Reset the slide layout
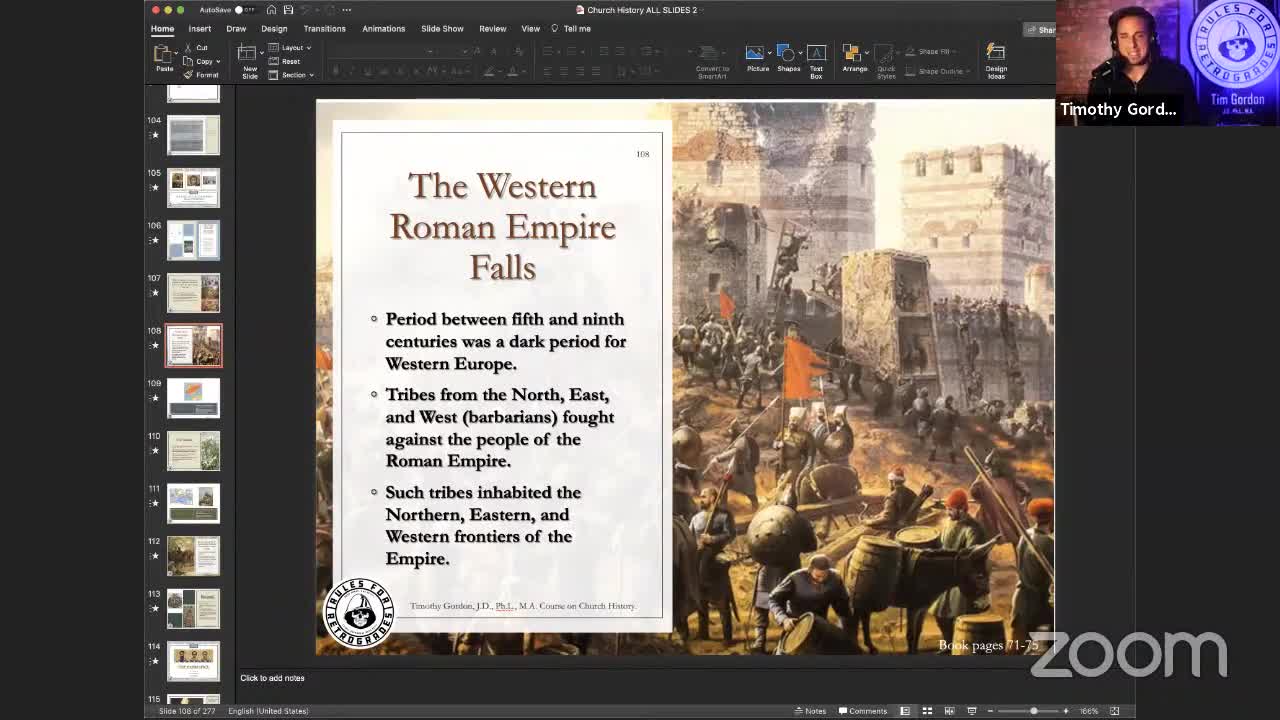This screenshot has width=1280, height=720. pos(285,61)
